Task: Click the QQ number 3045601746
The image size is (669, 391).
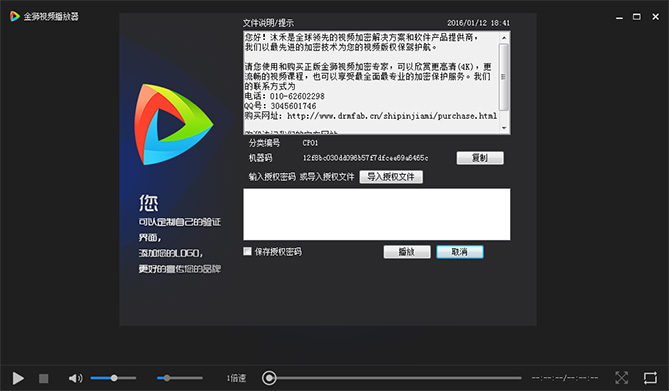Action: 293,106
